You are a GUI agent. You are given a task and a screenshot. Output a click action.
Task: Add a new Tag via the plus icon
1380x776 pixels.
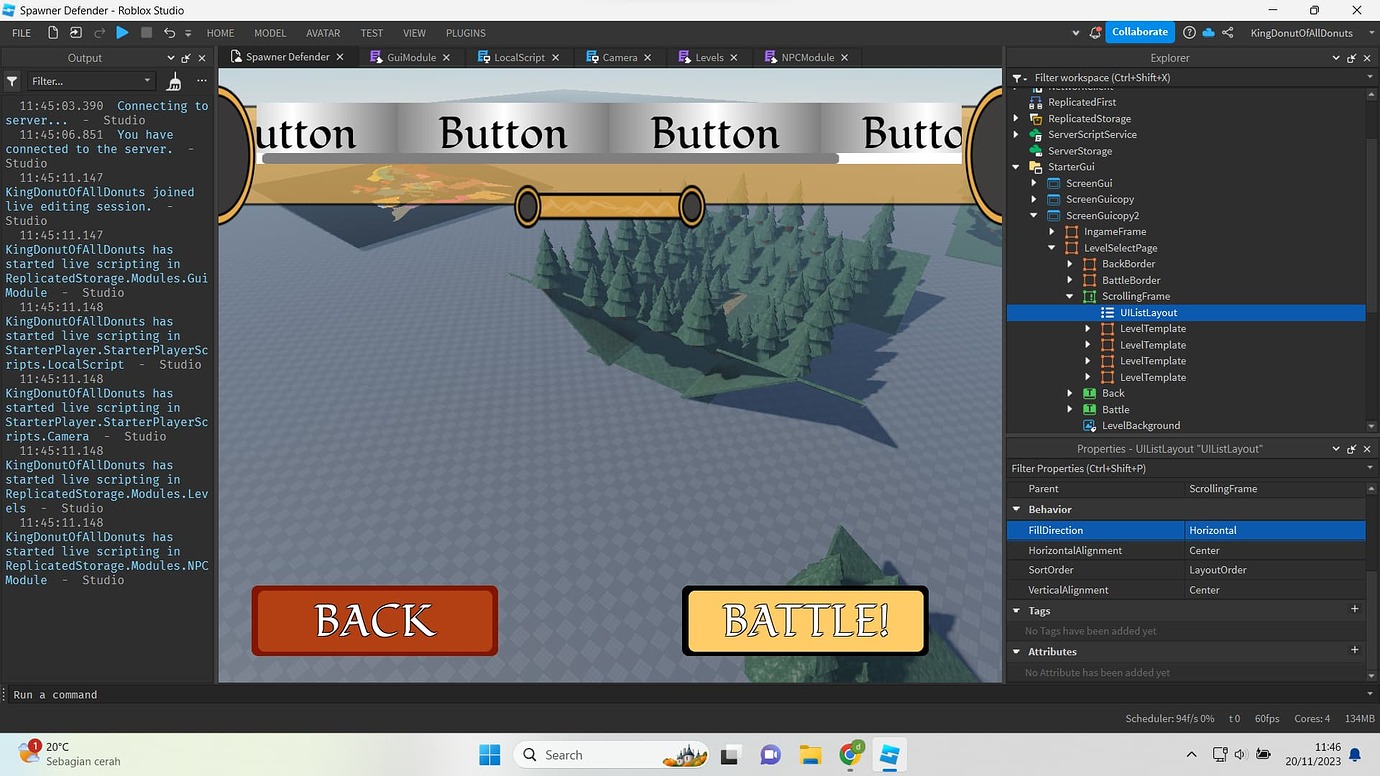(1355, 608)
